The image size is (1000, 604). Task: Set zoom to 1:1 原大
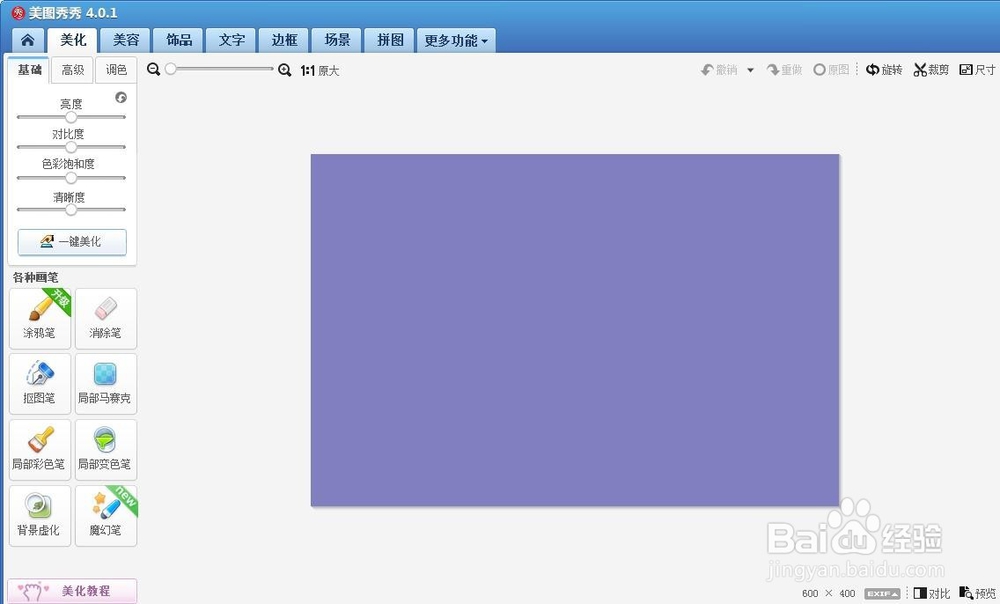coord(320,71)
